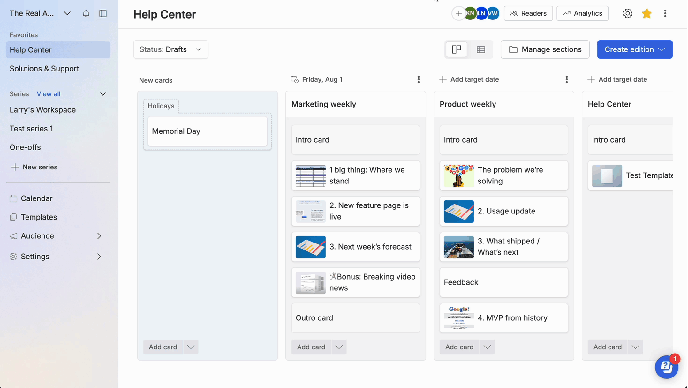Click the Analytics button
This screenshot has height=388, width=688.
pyautogui.click(x=582, y=14)
